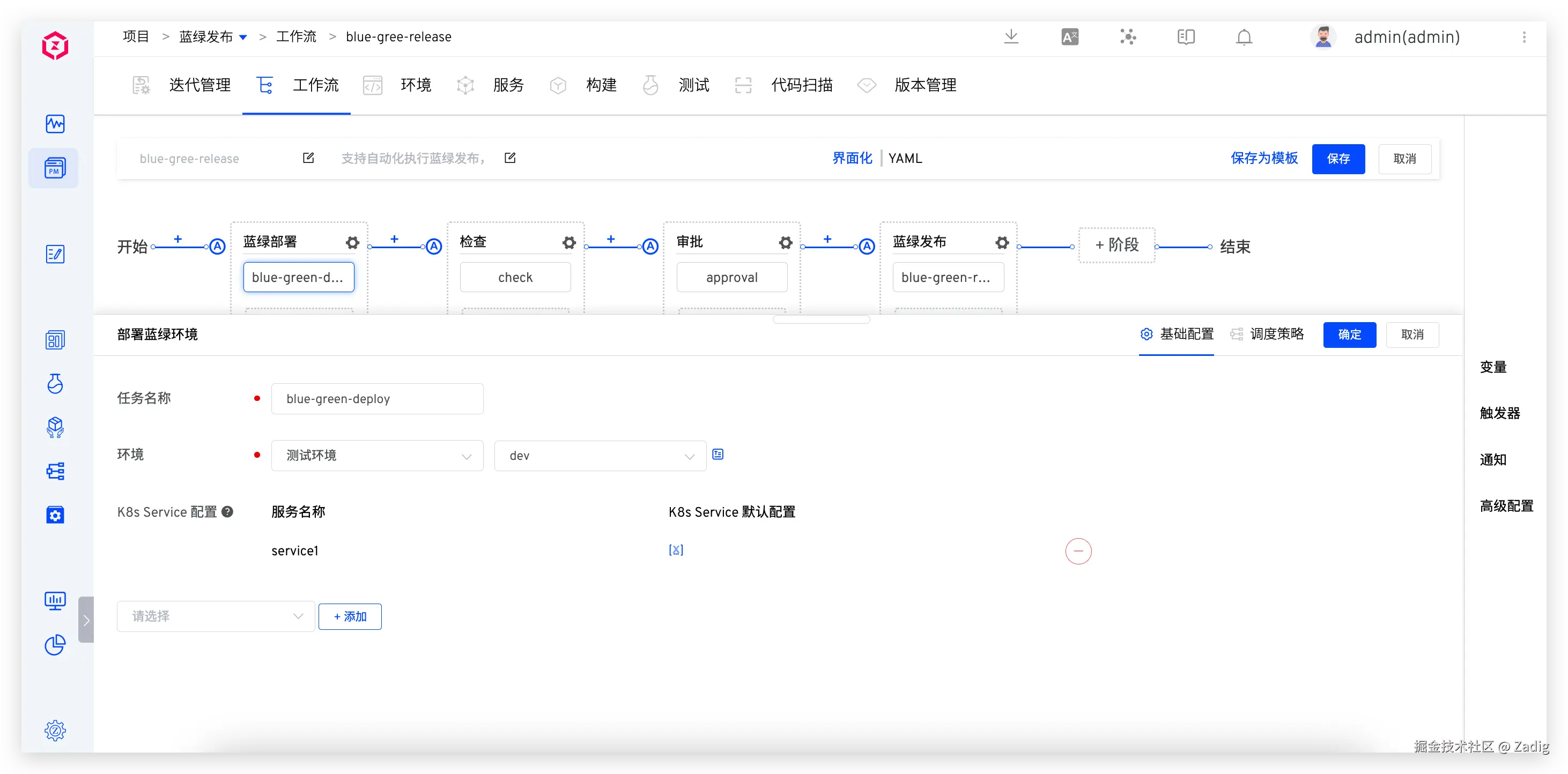Edit workflow name pencil icon

tap(308, 158)
